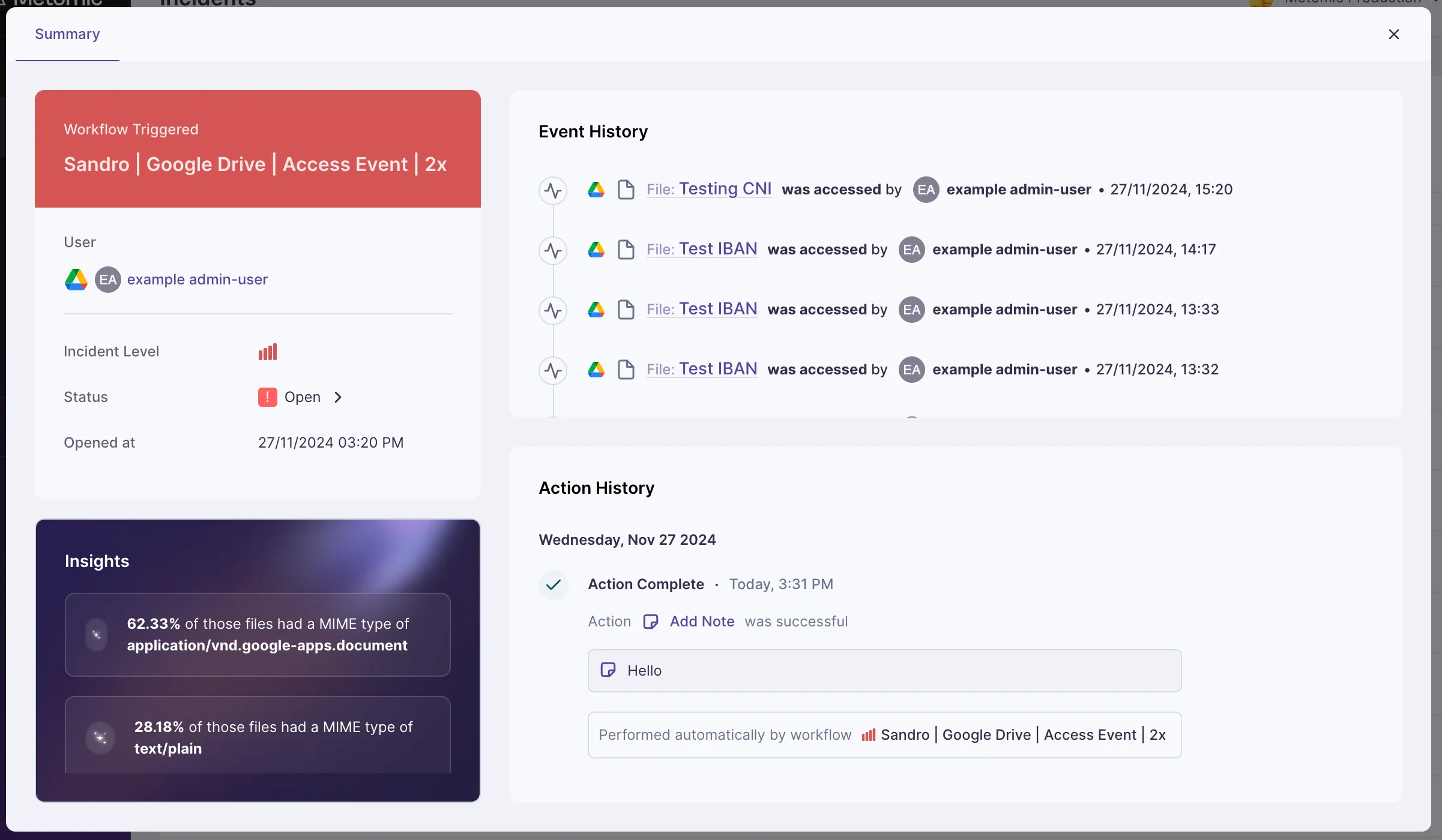Viewport: 1442px width, 840px height.
Task: Click the red Incident Level bars icon
Action: (268, 352)
